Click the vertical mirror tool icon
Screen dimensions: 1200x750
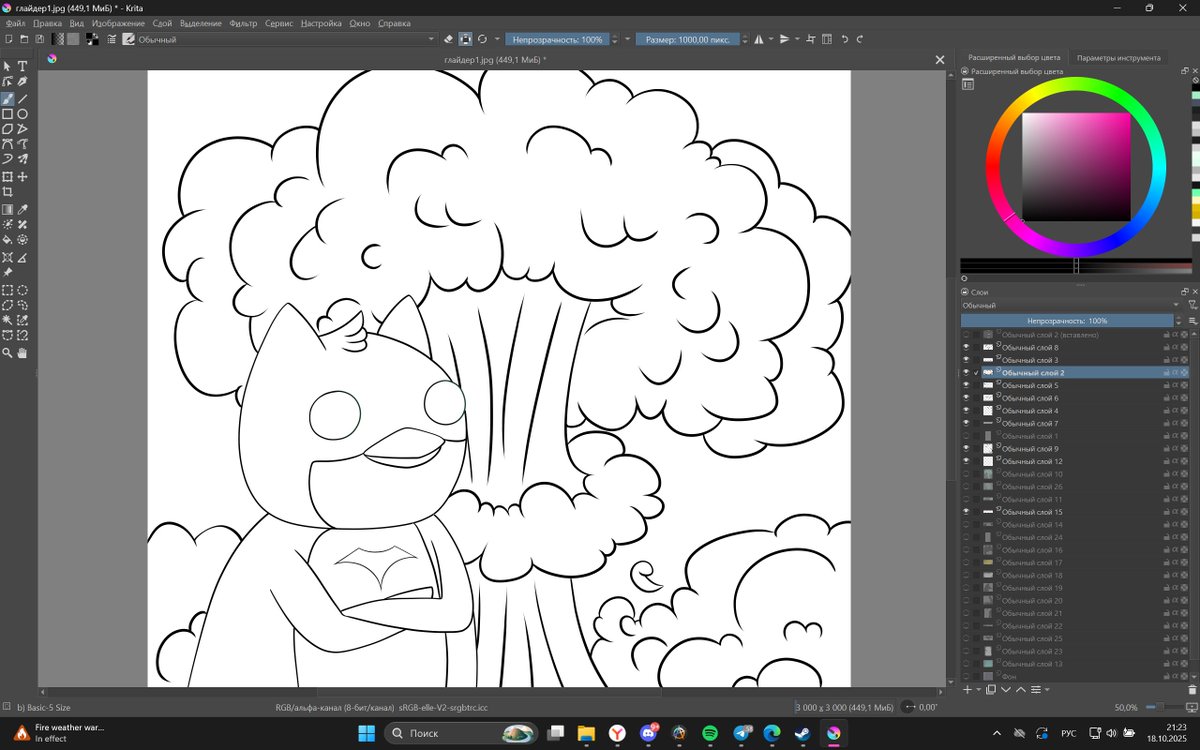(784, 39)
